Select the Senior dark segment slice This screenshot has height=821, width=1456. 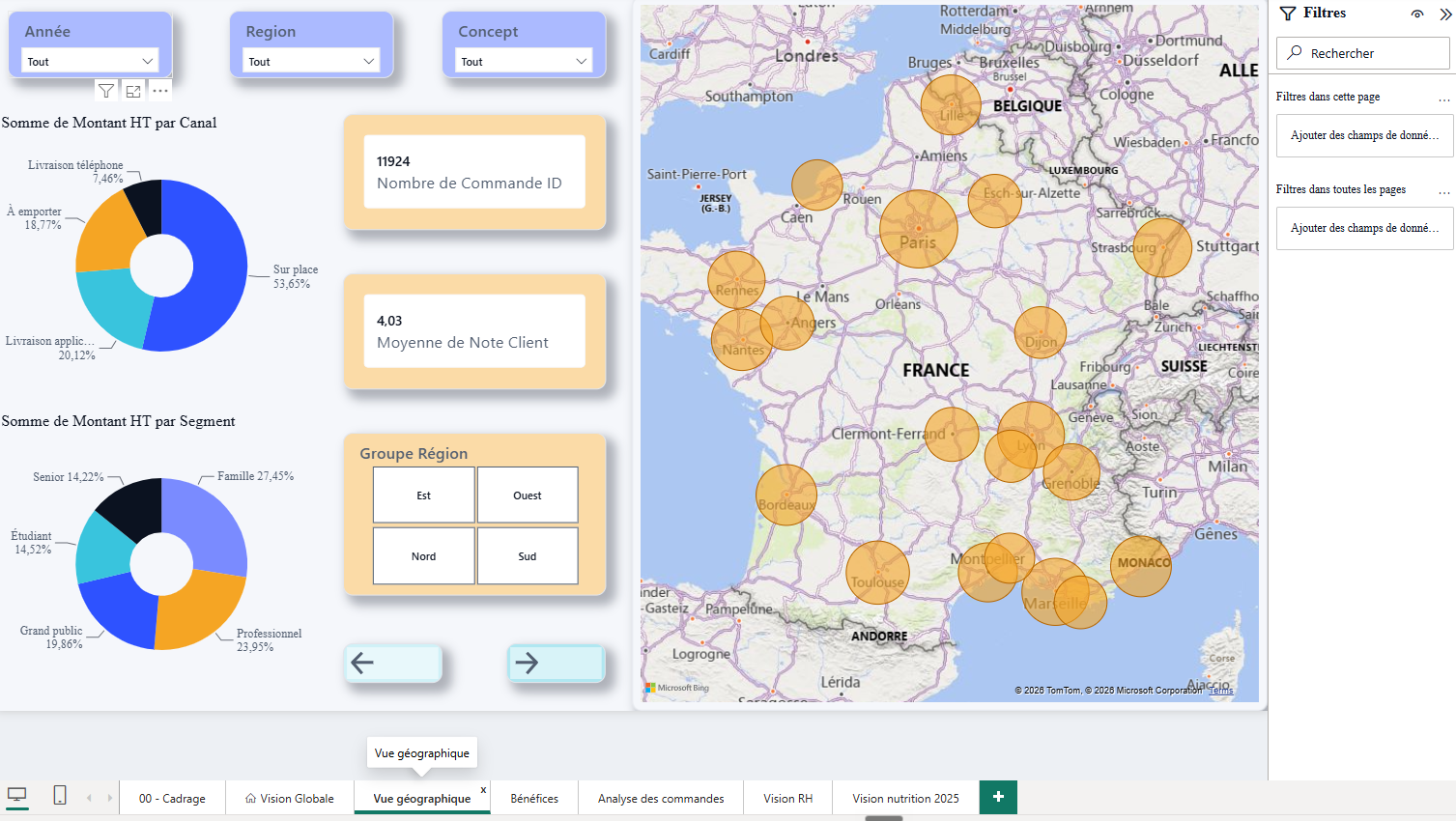(132, 507)
